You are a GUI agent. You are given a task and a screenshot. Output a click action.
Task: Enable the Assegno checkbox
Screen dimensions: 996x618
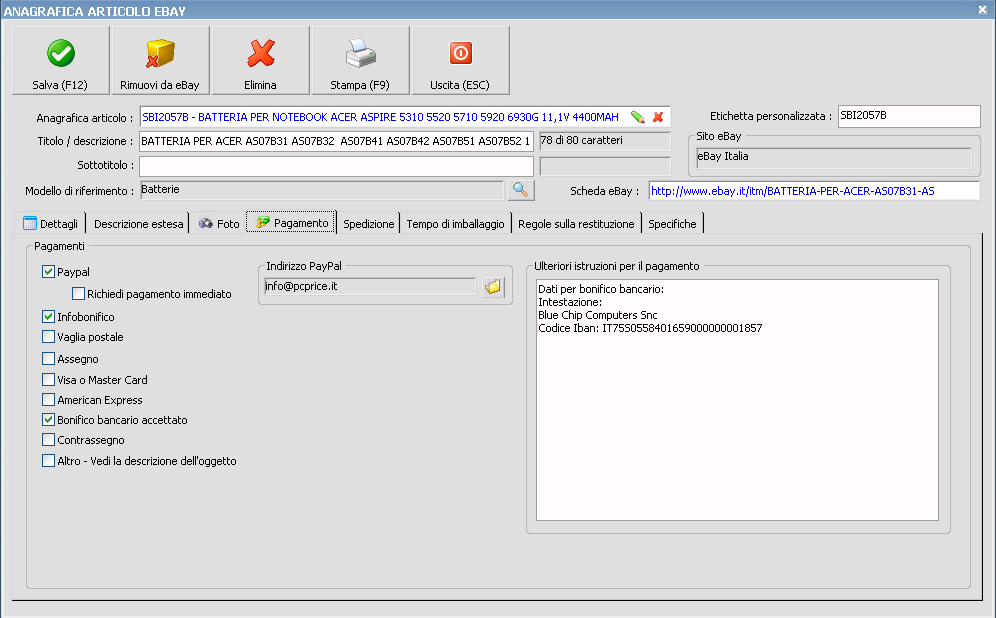click(x=48, y=358)
